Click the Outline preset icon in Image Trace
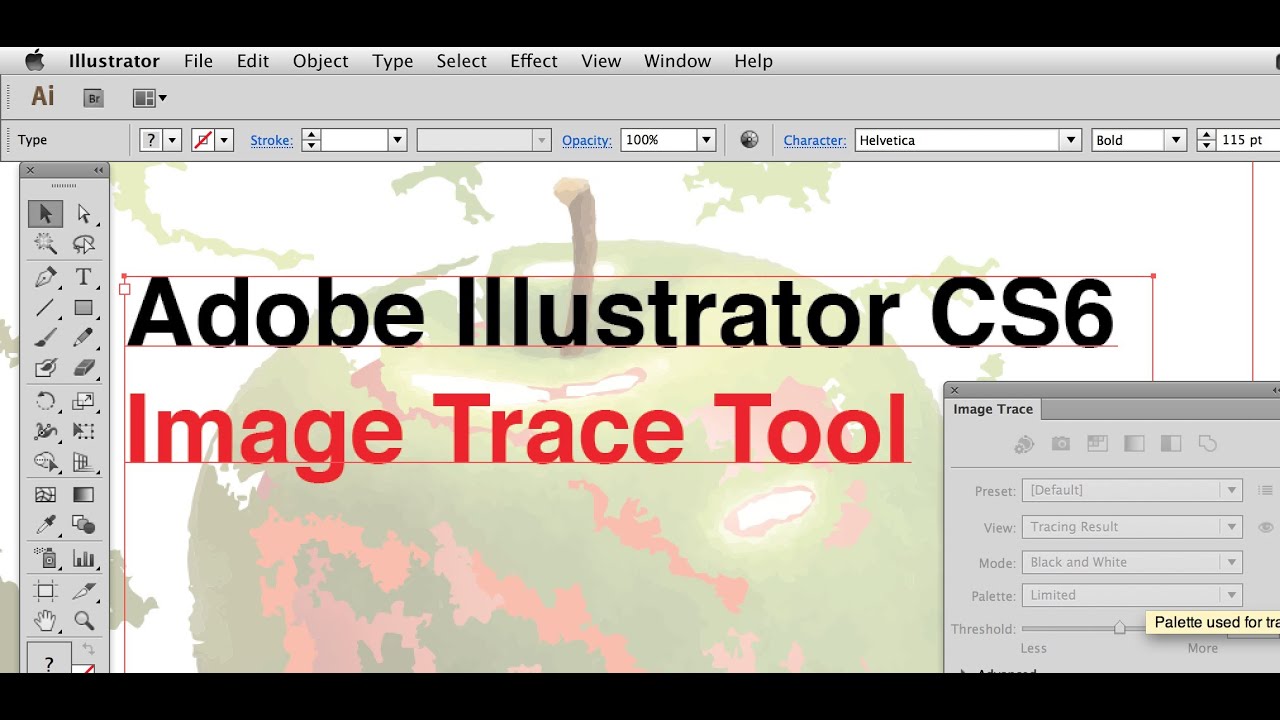 [1208, 444]
